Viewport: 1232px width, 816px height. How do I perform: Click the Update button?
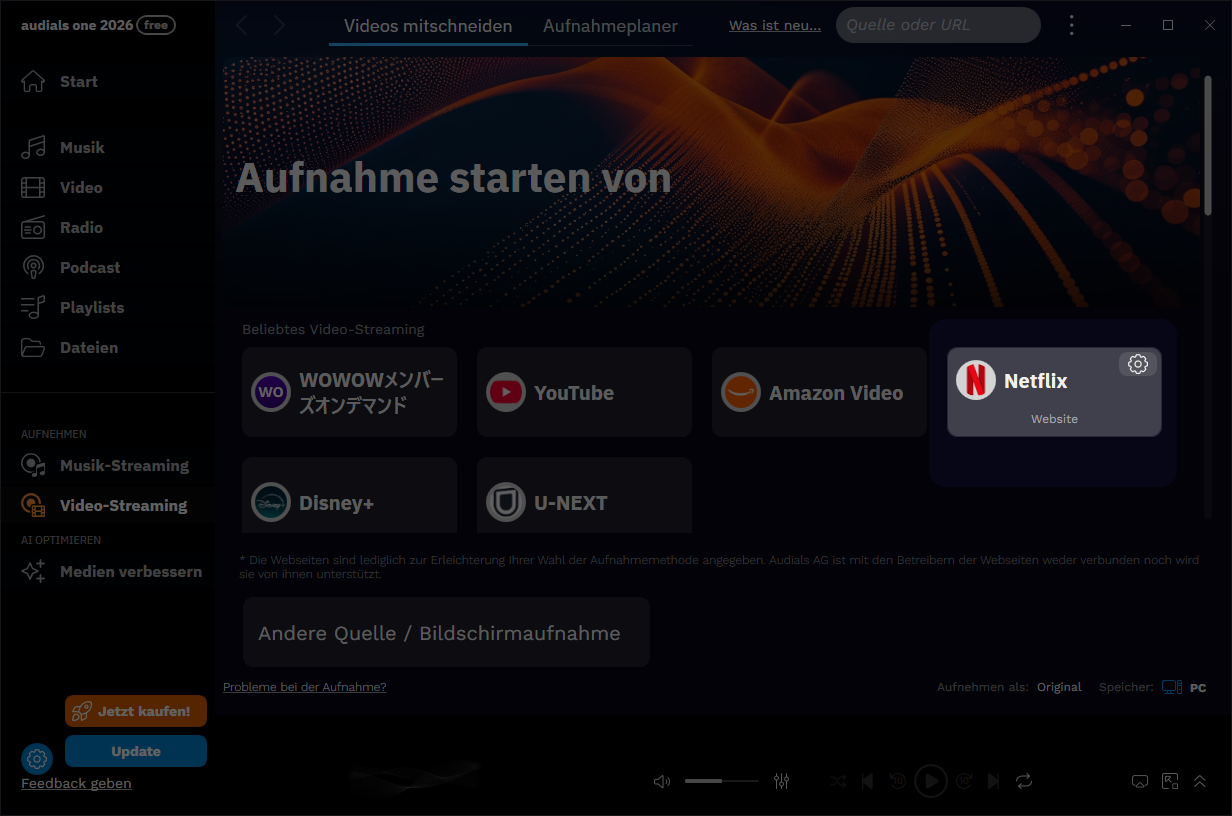[x=136, y=751]
